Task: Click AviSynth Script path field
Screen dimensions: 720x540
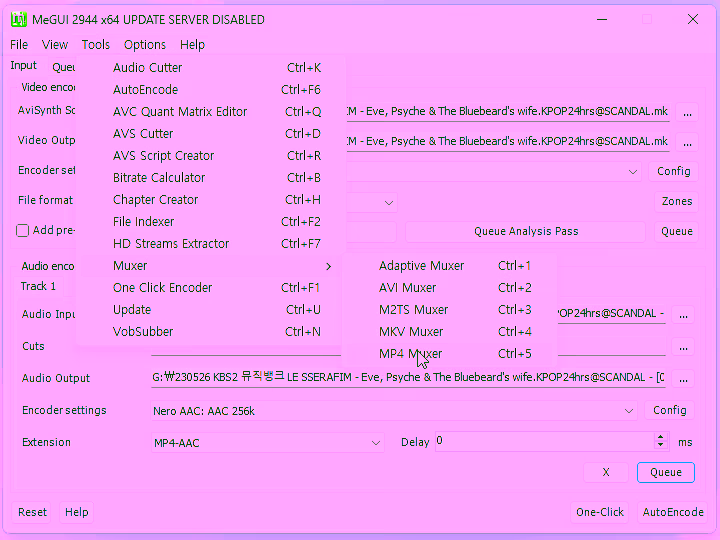Action: click(507, 112)
